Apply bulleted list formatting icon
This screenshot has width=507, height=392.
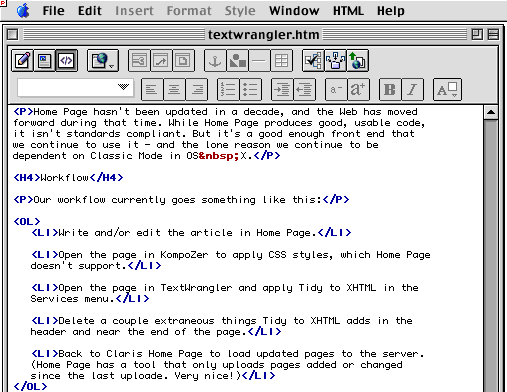(250, 89)
